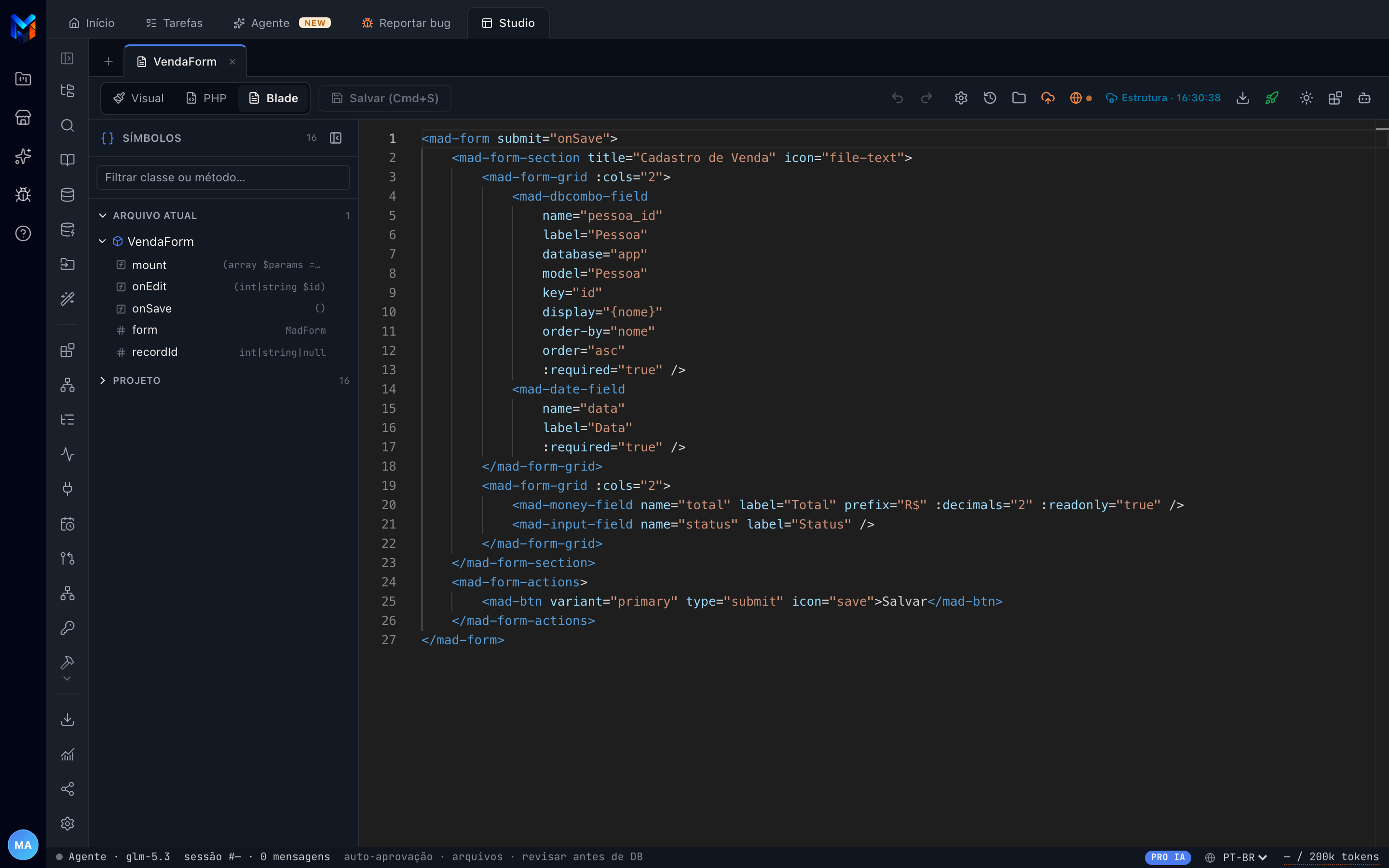The width and height of the screenshot is (1389, 868).
Task: Open the settings gear at sidebar bottom
Action: coord(68,823)
